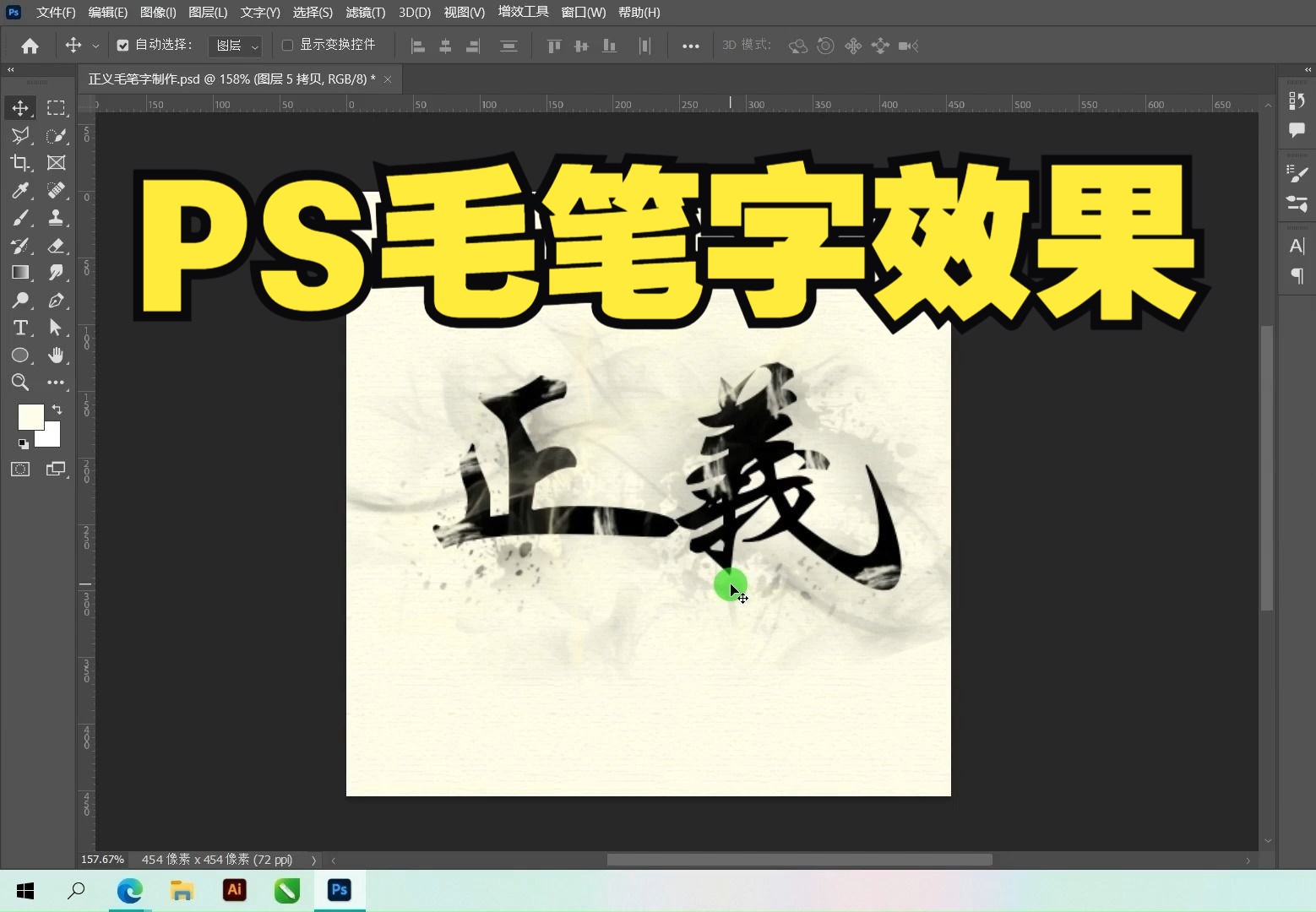Select the Smudge tool
This screenshot has width=1316, height=912.
(x=56, y=273)
